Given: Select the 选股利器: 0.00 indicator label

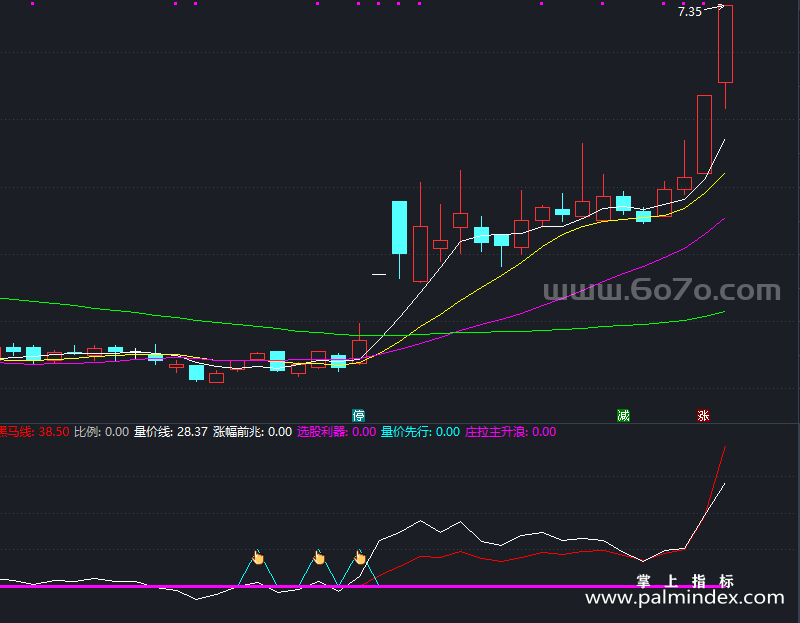Looking at the screenshot, I should click(337, 432).
